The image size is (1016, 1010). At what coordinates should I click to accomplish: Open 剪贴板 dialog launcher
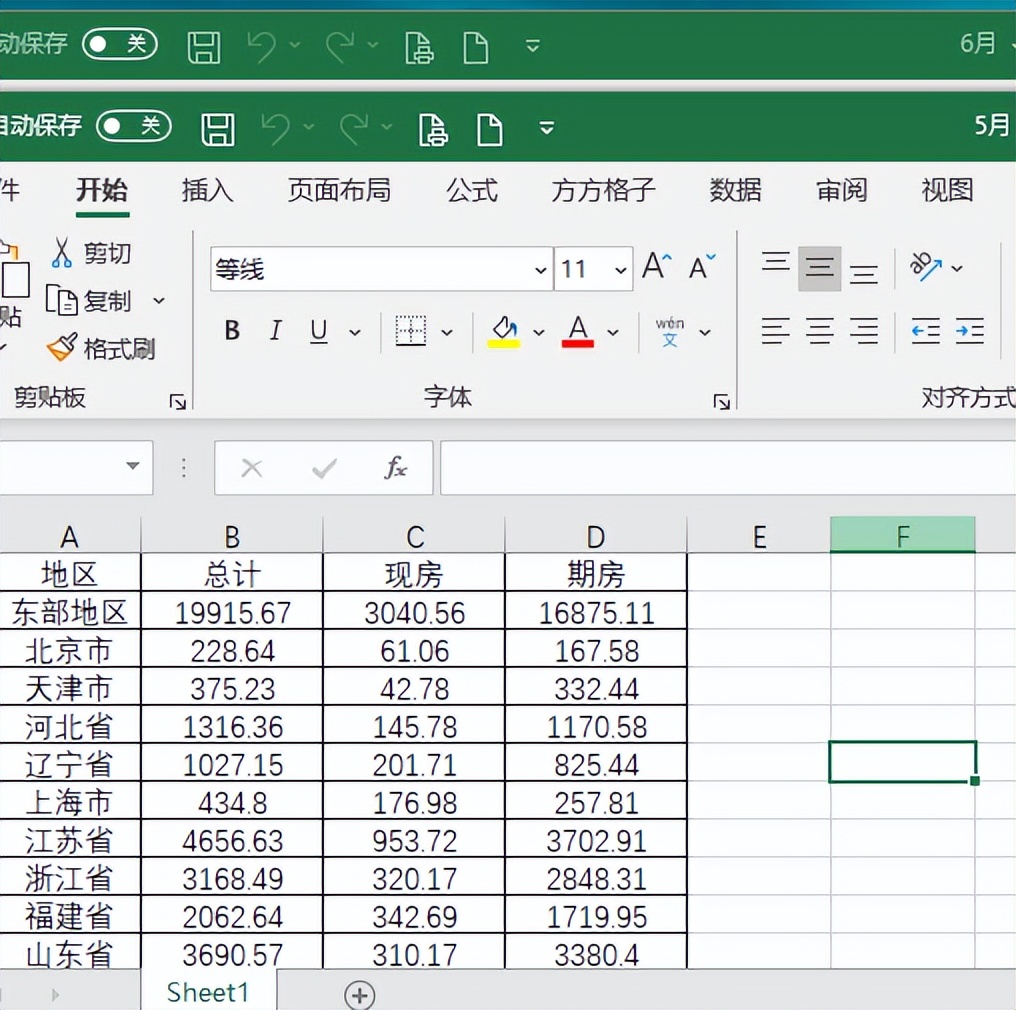(178, 402)
